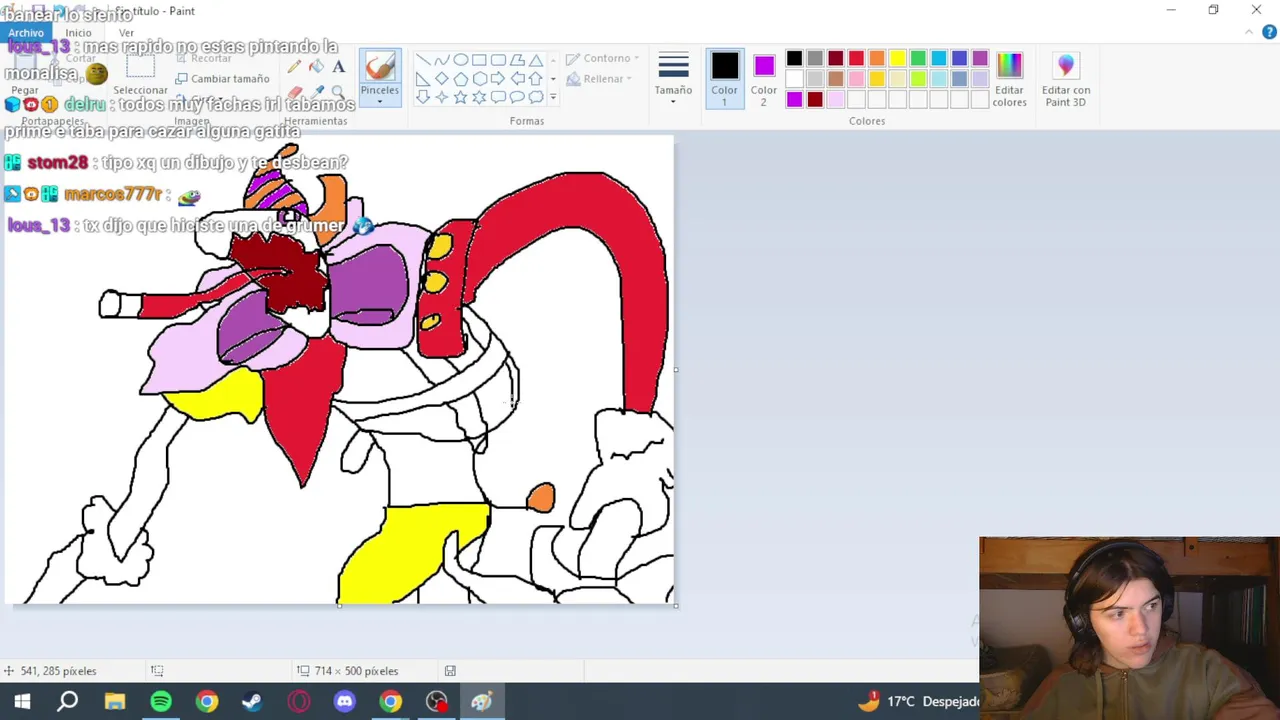
Task: Pick the right arrow shape
Action: [x=498, y=79]
